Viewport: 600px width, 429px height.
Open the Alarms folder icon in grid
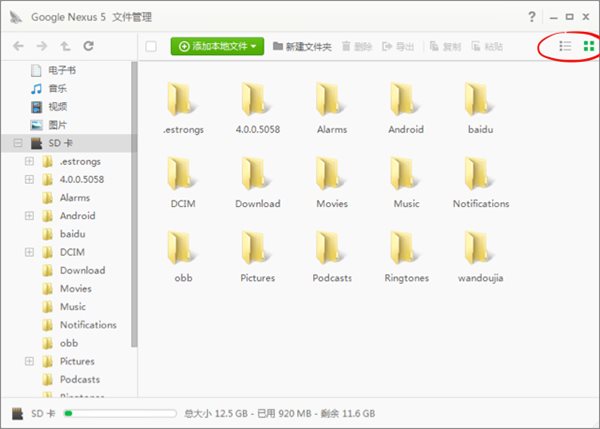tap(329, 100)
